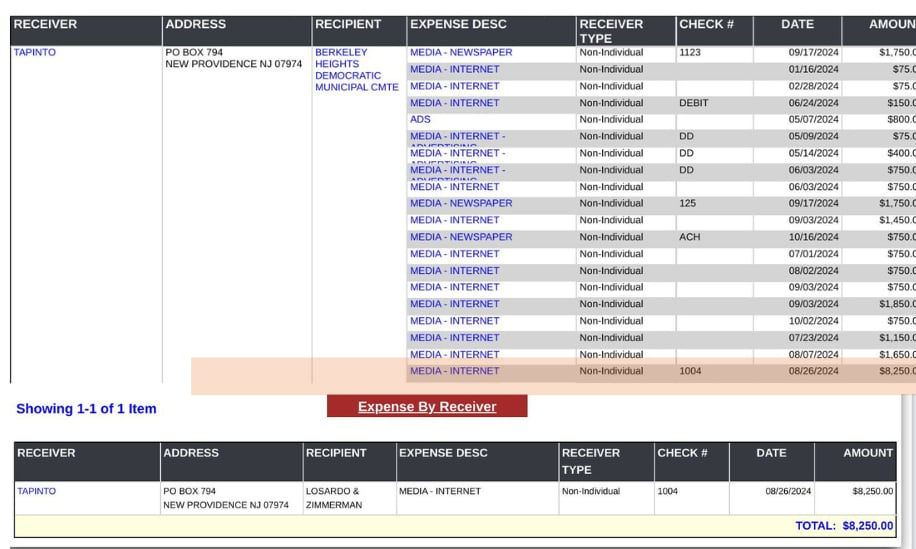This screenshot has height=549, width=916.
Task: Click RECIPIENT header in bottom table
Action: (x=336, y=453)
